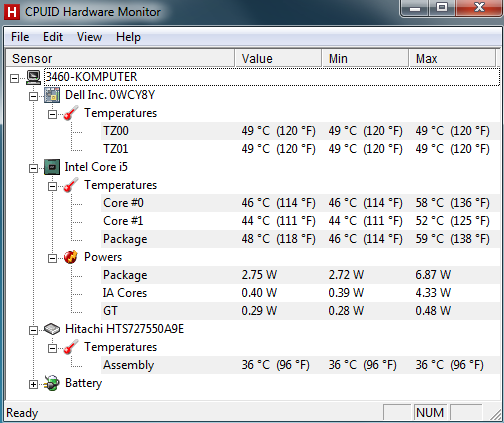Click the Dell motherboard icon
This screenshot has width=504, height=423.
[x=52, y=95]
